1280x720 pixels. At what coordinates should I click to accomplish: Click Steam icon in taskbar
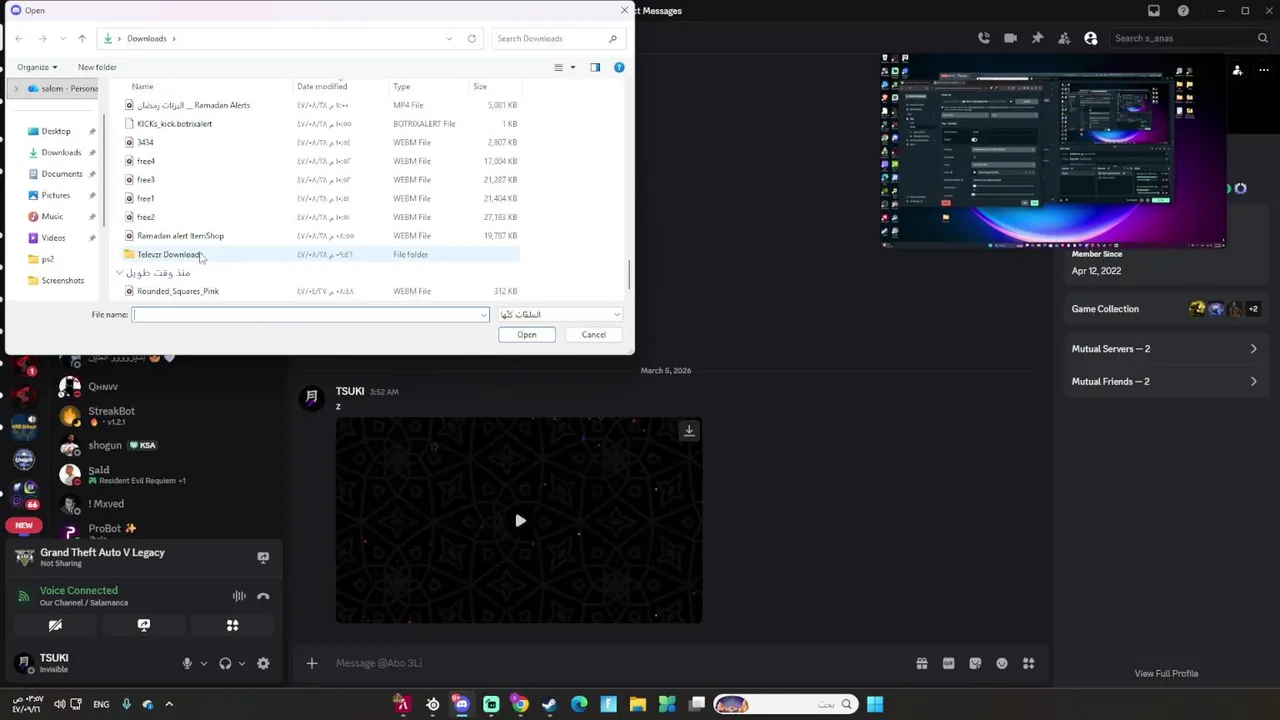(549, 704)
